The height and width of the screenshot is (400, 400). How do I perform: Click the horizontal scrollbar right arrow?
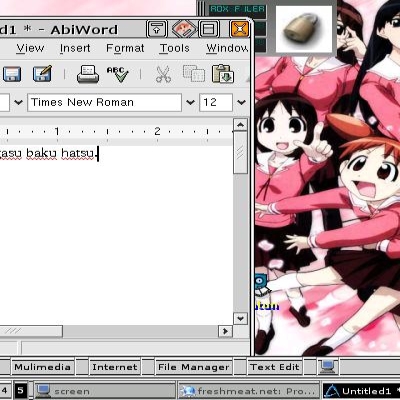click(x=225, y=331)
